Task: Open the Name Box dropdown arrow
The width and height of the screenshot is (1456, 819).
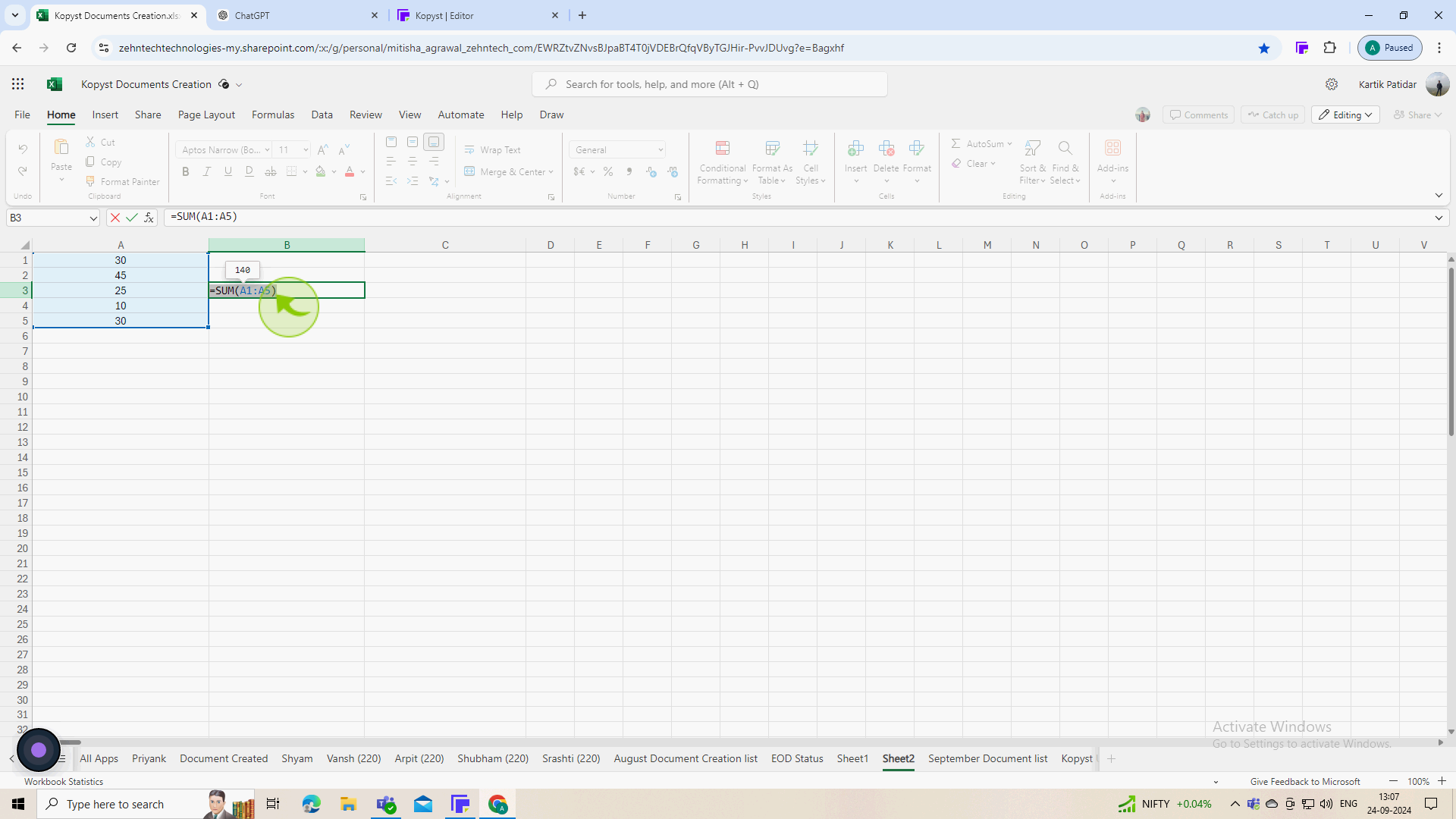Action: [x=93, y=218]
